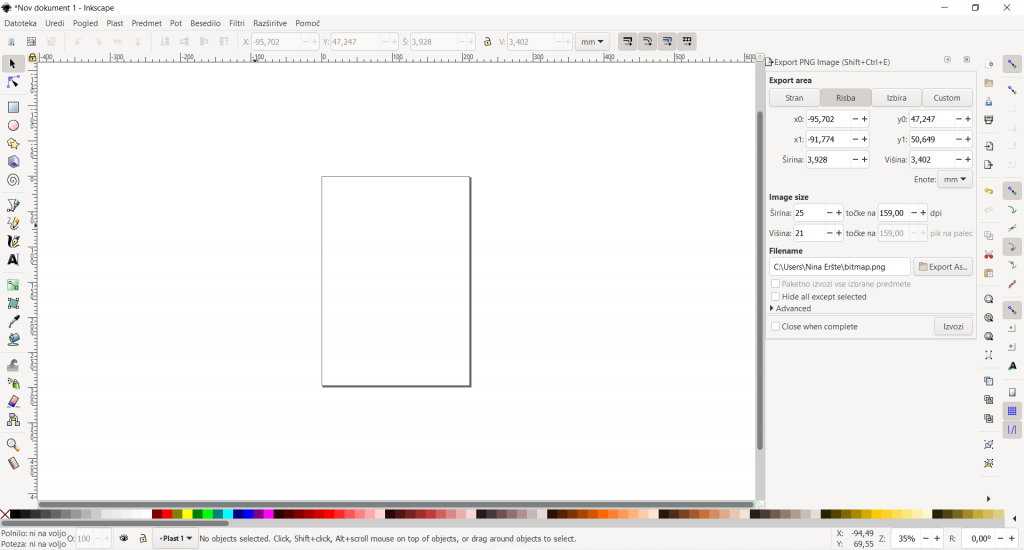Image resolution: width=1024 pixels, height=550 pixels.
Task: Open the Plast 1 layer dropdown
Action: click(x=176, y=538)
